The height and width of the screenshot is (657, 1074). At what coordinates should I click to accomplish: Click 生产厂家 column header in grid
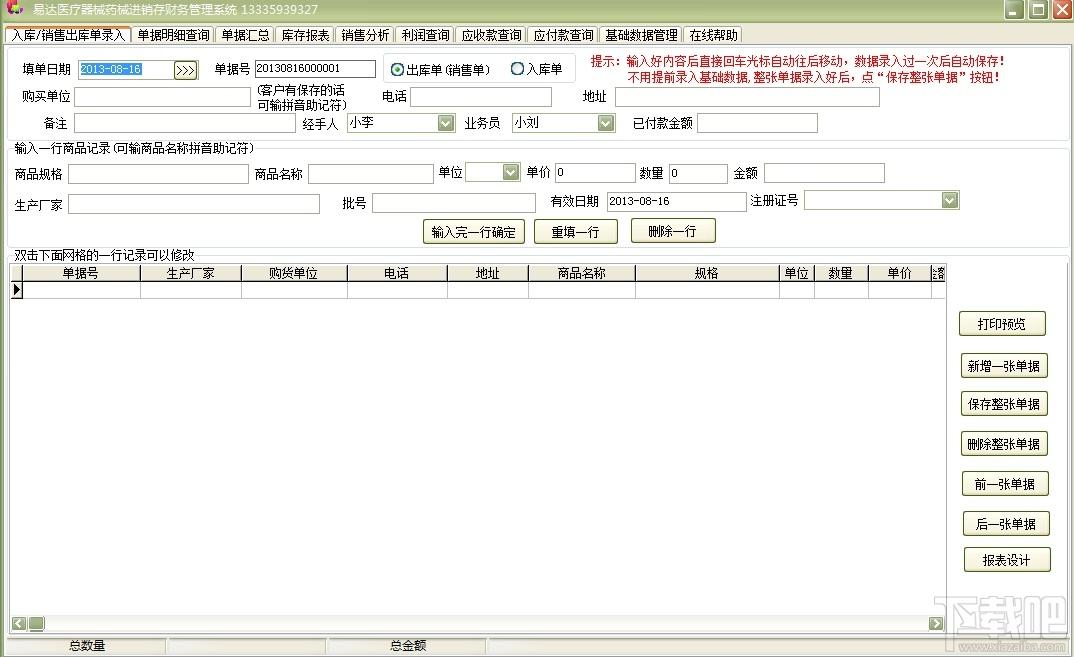[x=190, y=273]
